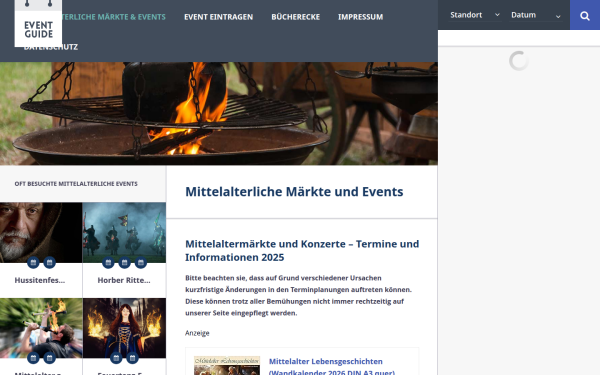Open the Hussitenfes... event title

point(40,280)
